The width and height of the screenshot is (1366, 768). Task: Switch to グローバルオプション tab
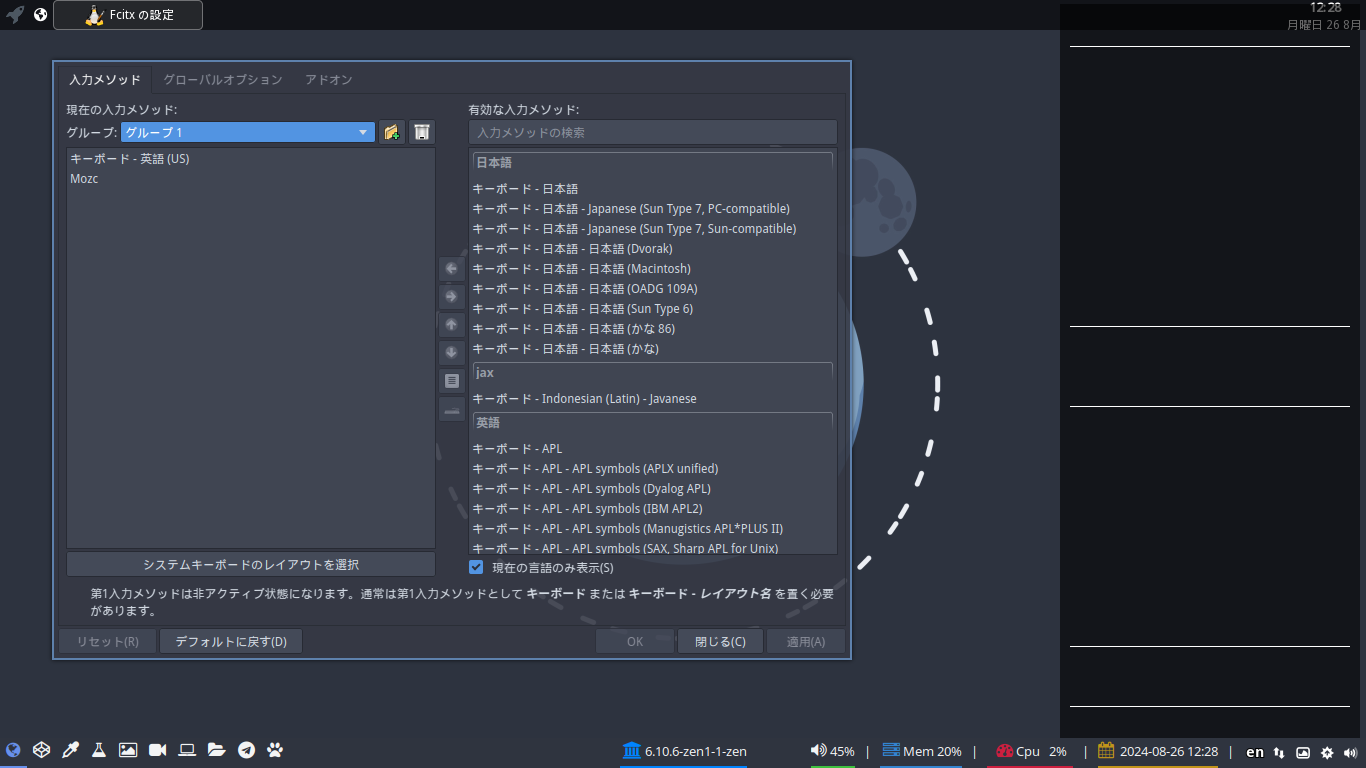pos(222,79)
